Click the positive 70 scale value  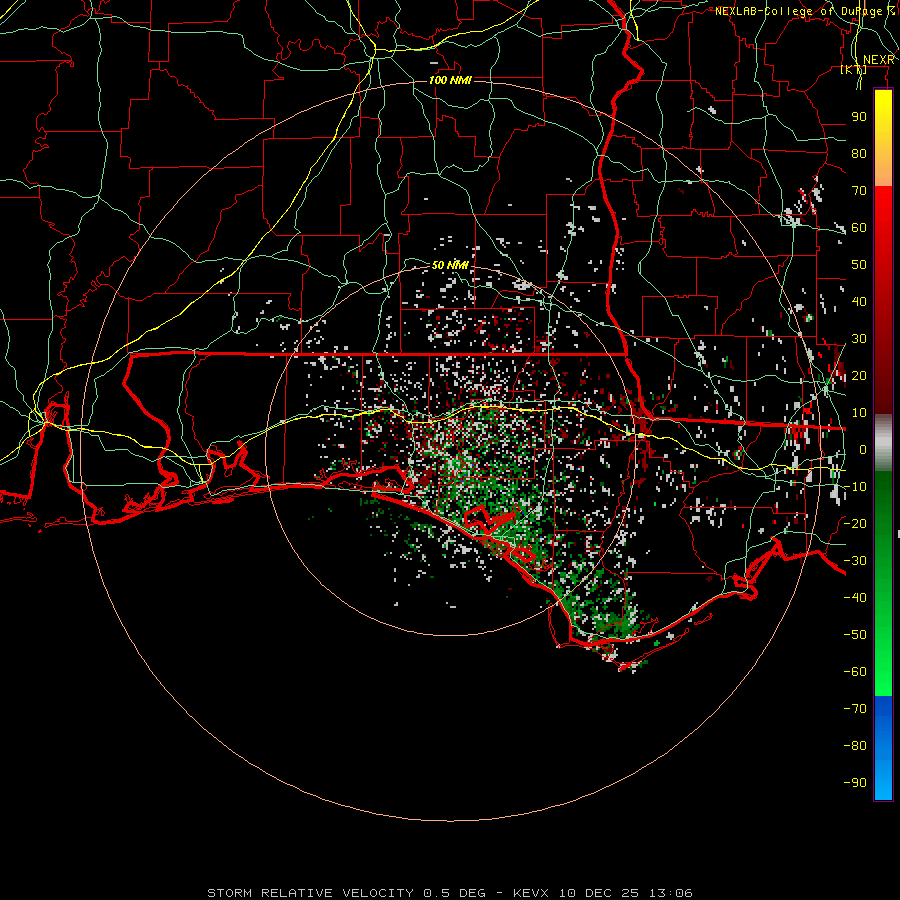click(x=859, y=191)
